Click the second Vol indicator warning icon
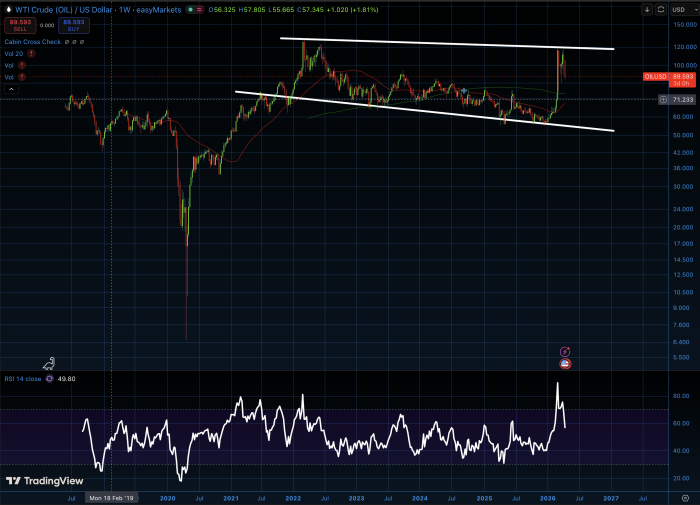This screenshot has height=505, width=700. (x=23, y=65)
